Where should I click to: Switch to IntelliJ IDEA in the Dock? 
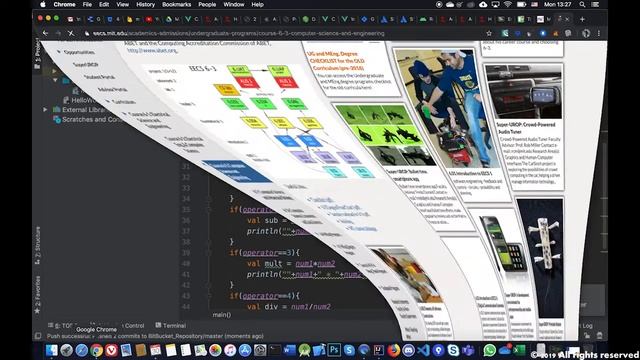coord(378,350)
